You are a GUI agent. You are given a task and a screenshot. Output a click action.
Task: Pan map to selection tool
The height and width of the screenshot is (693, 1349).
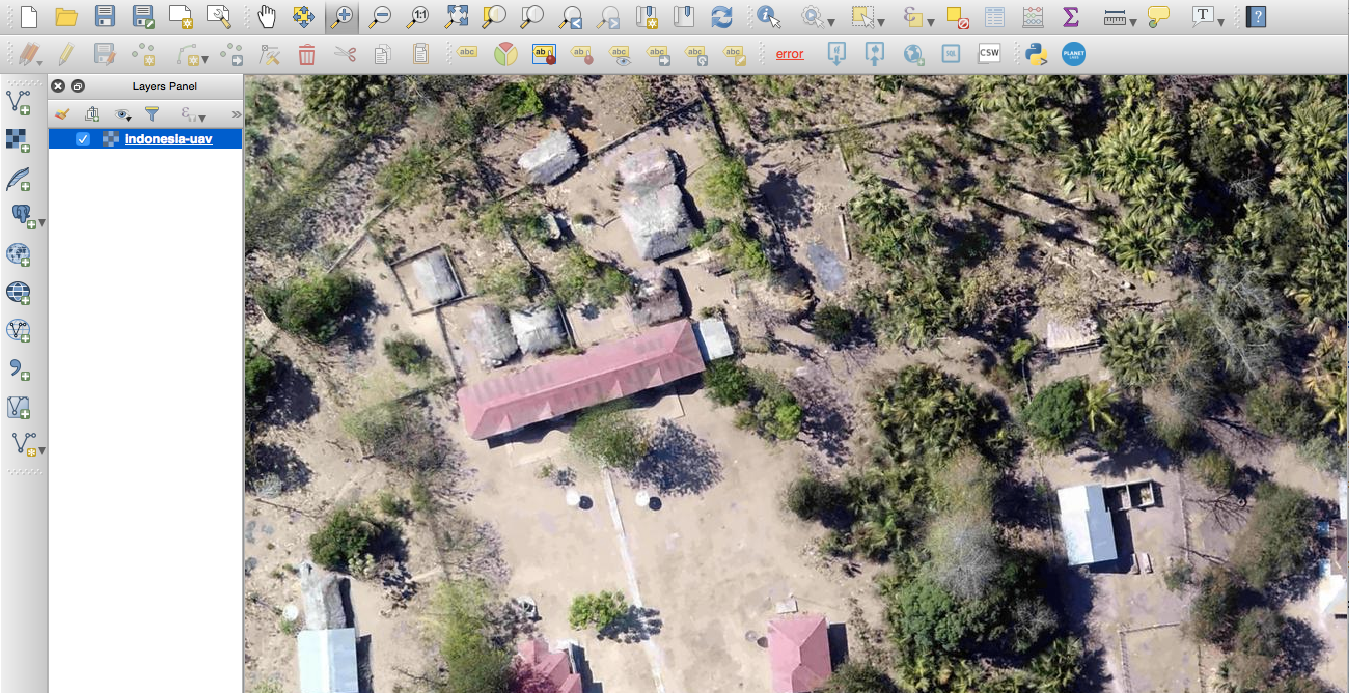(304, 17)
